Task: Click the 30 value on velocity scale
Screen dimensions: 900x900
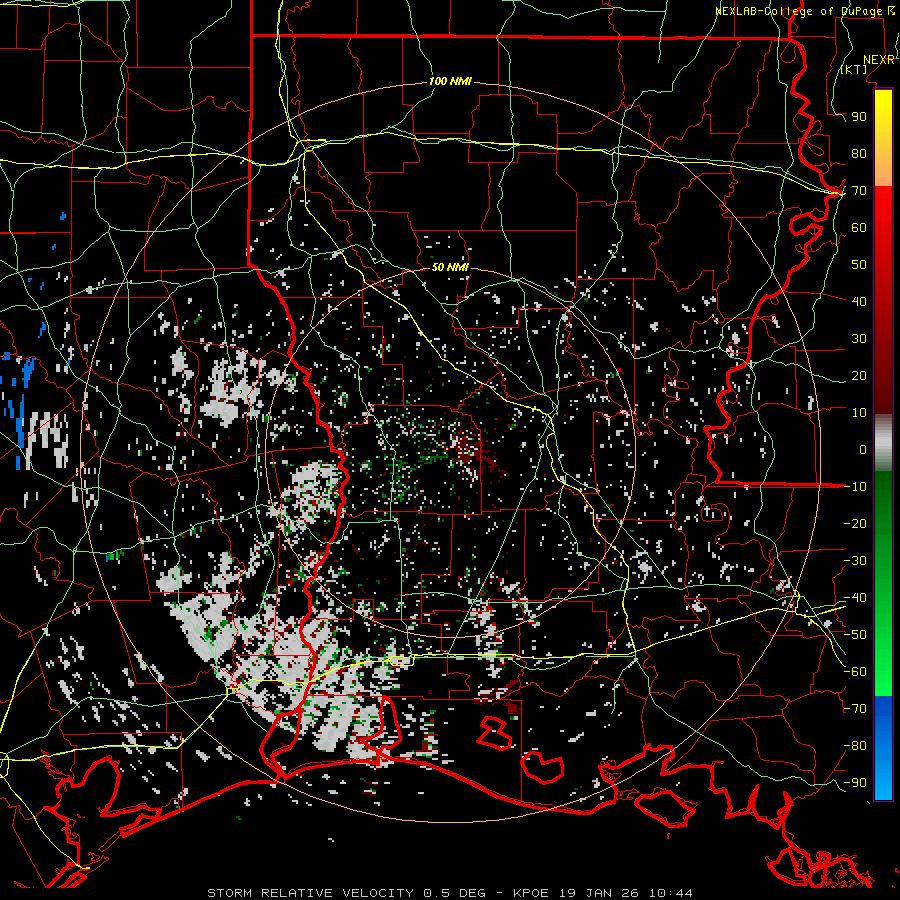Action: click(859, 339)
